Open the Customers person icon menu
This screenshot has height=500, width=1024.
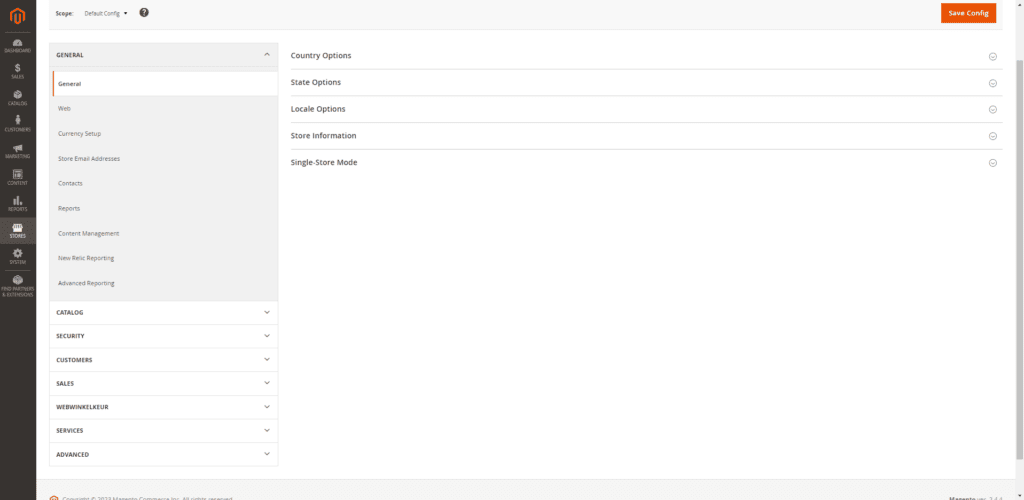click(17, 123)
